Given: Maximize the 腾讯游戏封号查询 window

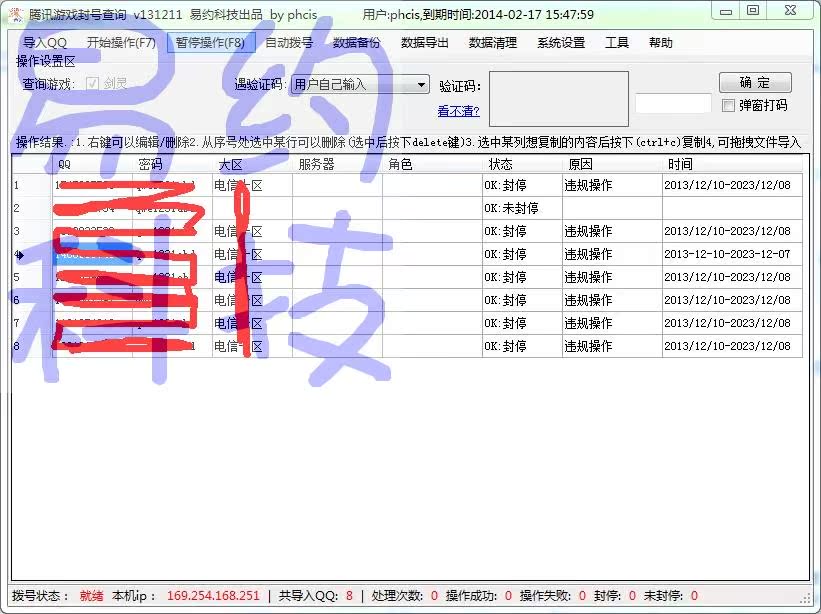Looking at the screenshot, I should click(x=753, y=11).
